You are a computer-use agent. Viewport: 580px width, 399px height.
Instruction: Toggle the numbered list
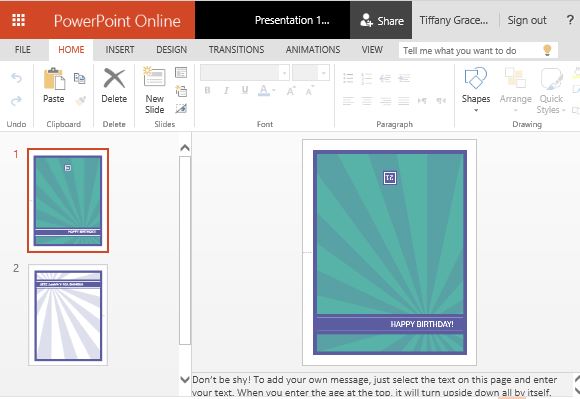click(x=367, y=78)
